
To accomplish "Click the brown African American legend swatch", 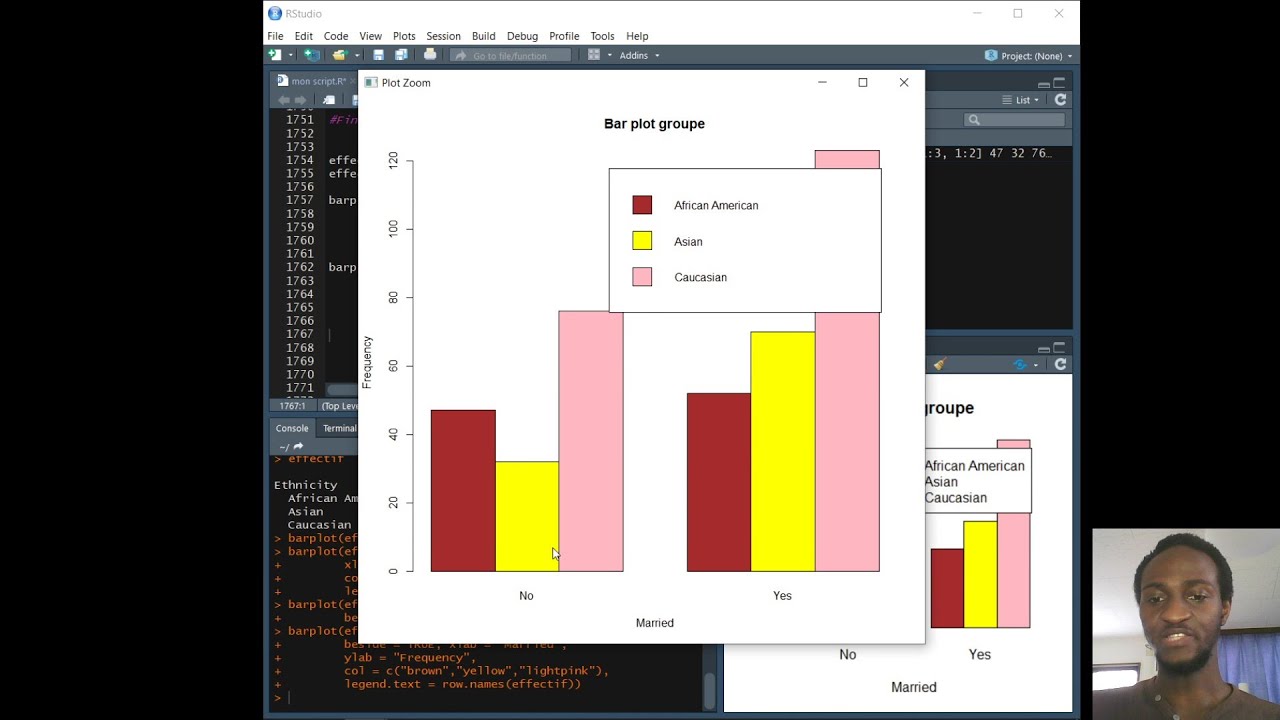I will coord(642,205).
